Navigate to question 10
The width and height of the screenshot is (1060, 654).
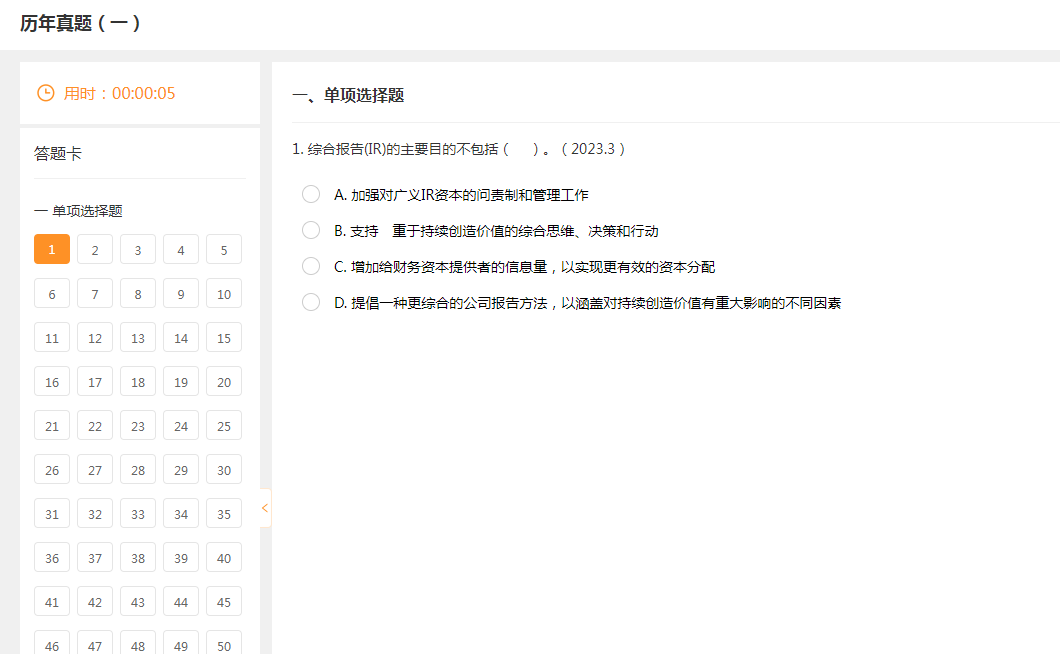[x=224, y=294]
